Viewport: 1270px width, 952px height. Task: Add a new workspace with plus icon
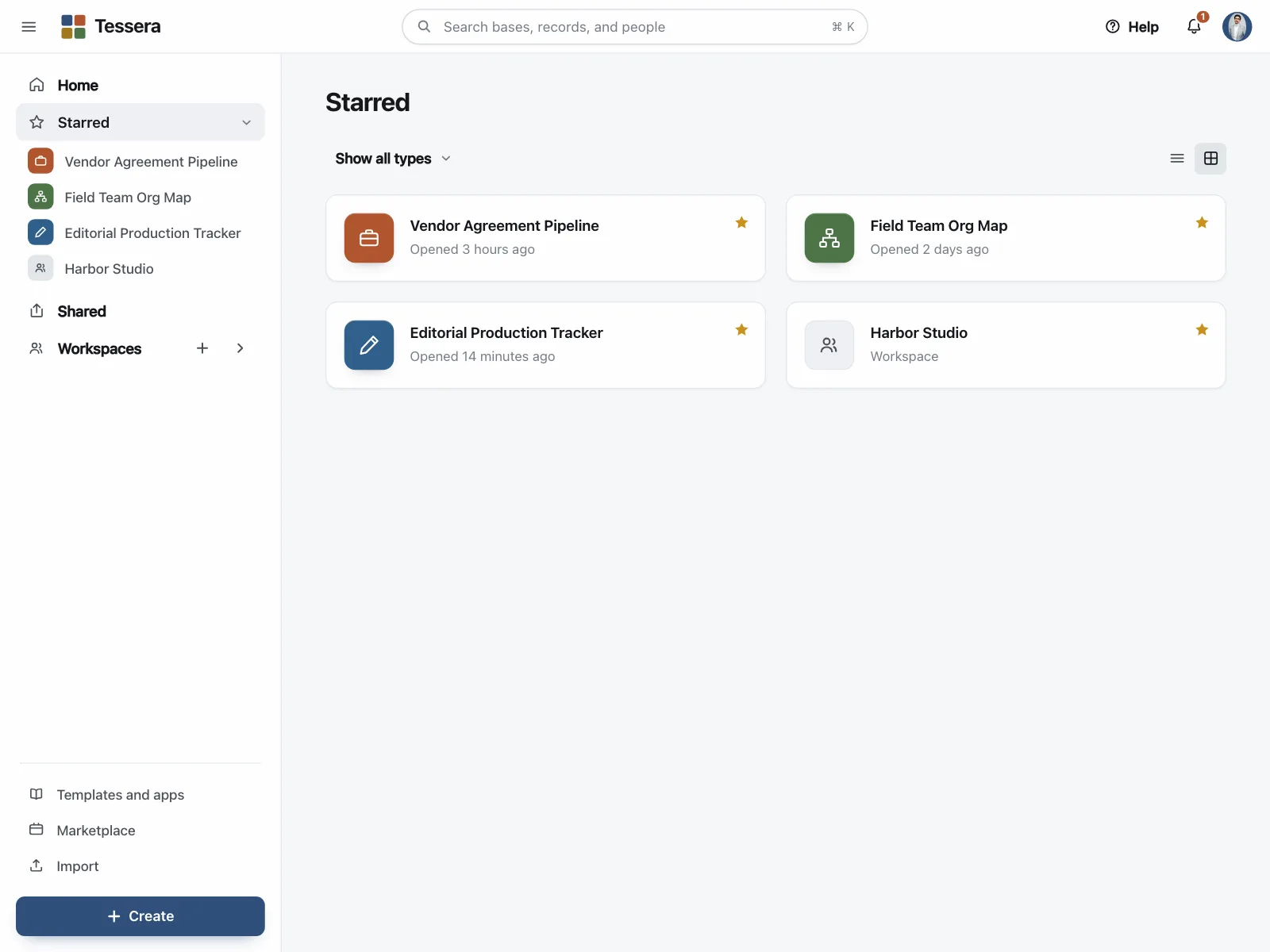pos(202,348)
